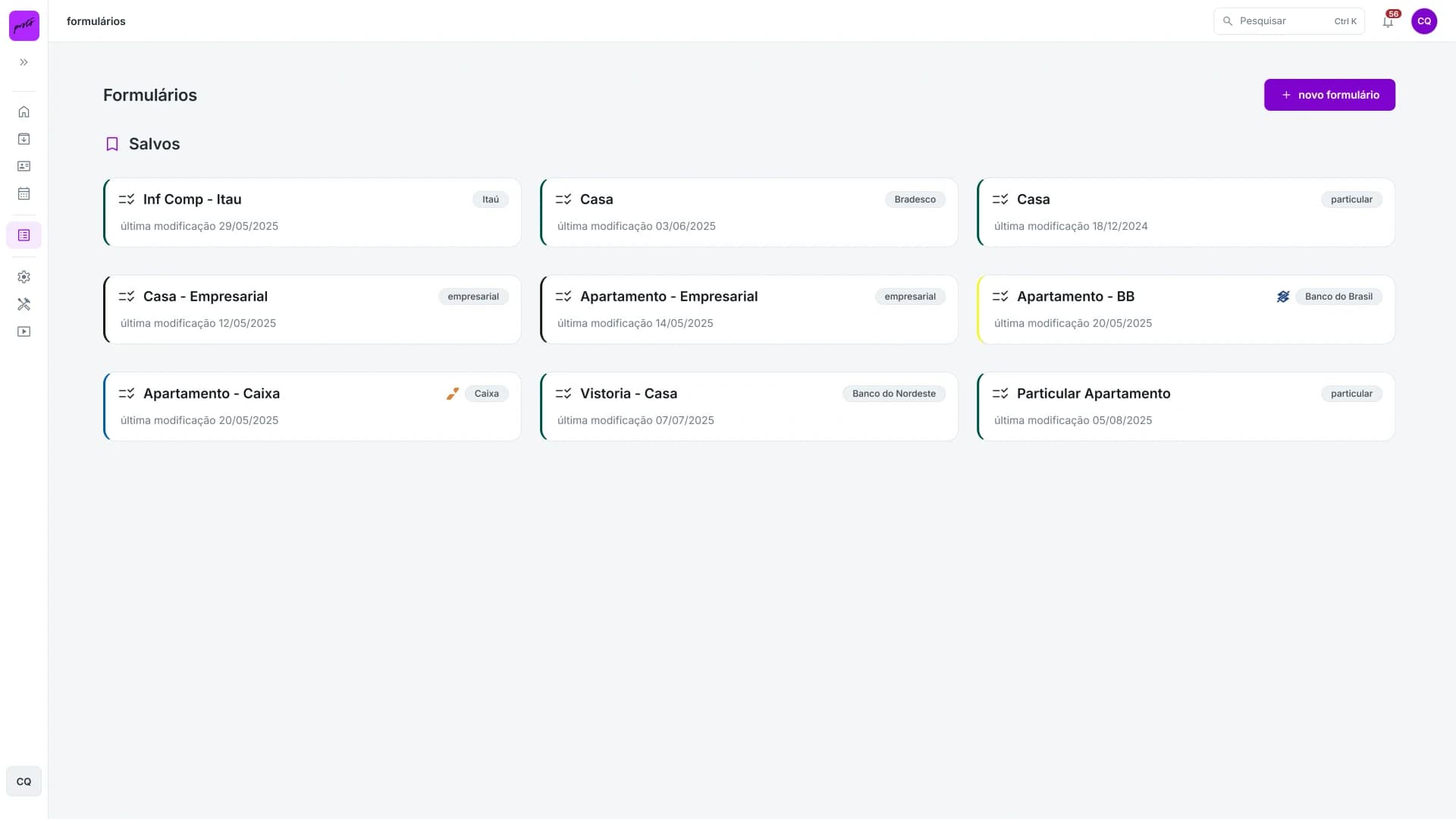Click the orange Caixa logo icon
Viewport: 1456px width, 819px height.
(453, 394)
